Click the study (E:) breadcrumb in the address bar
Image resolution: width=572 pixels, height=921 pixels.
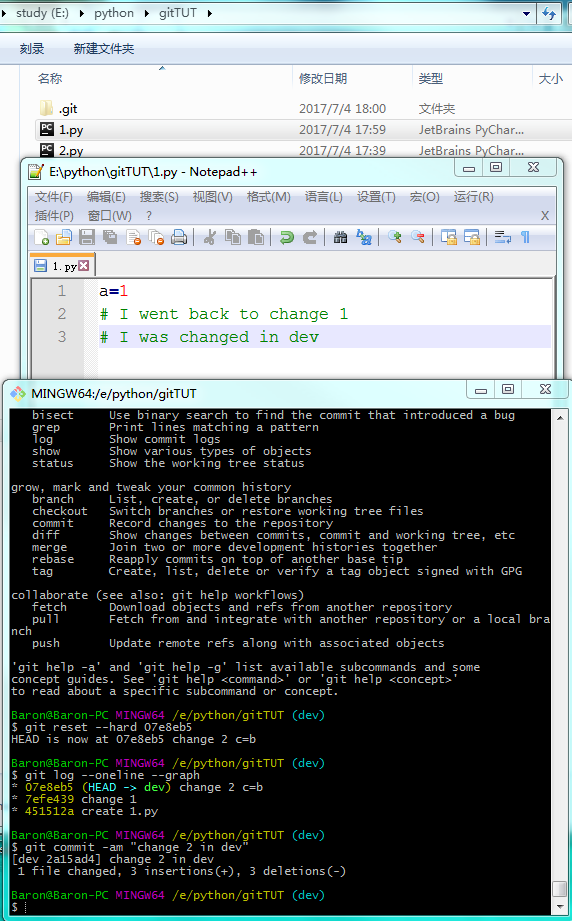(x=42, y=13)
